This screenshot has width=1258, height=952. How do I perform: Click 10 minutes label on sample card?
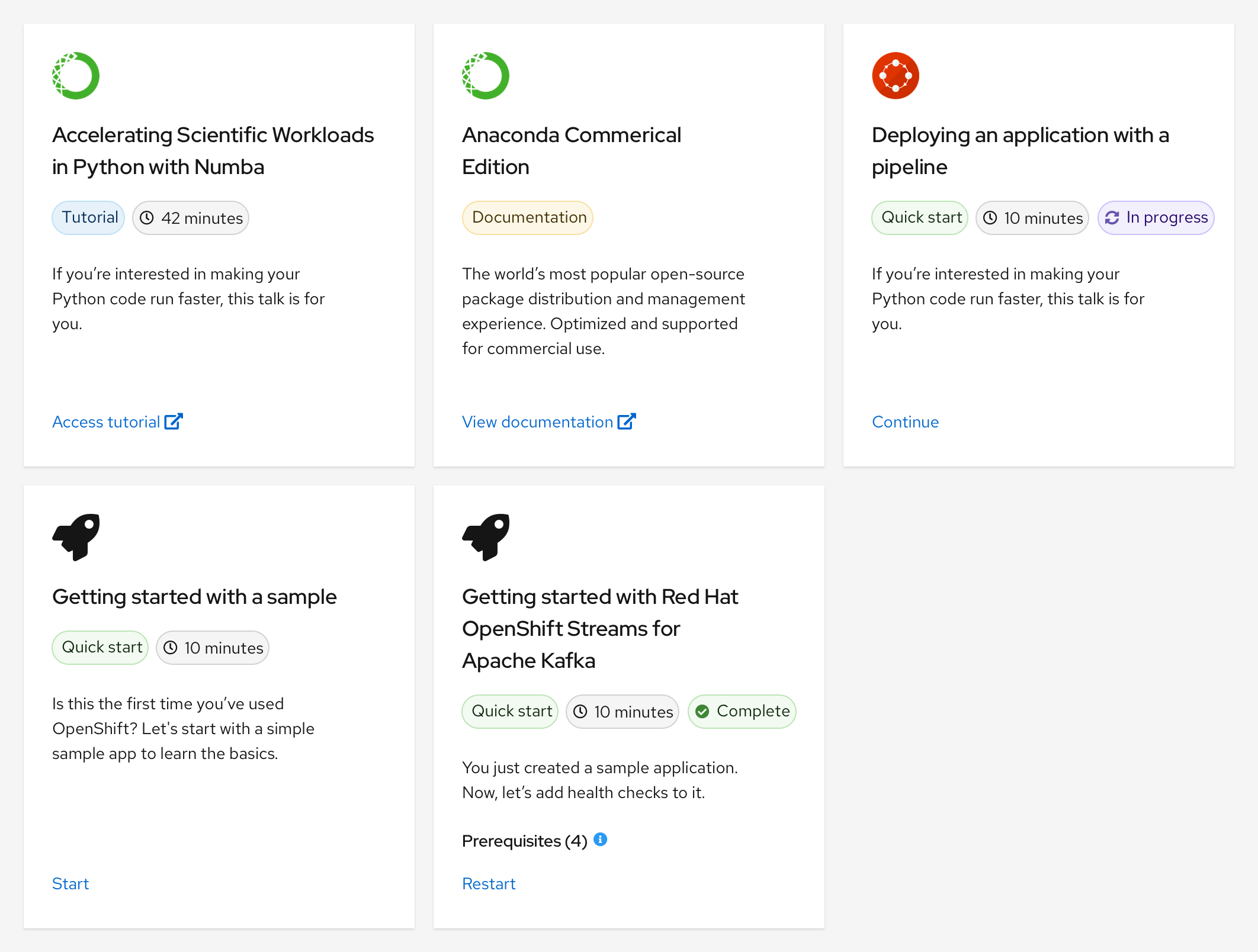[213, 648]
